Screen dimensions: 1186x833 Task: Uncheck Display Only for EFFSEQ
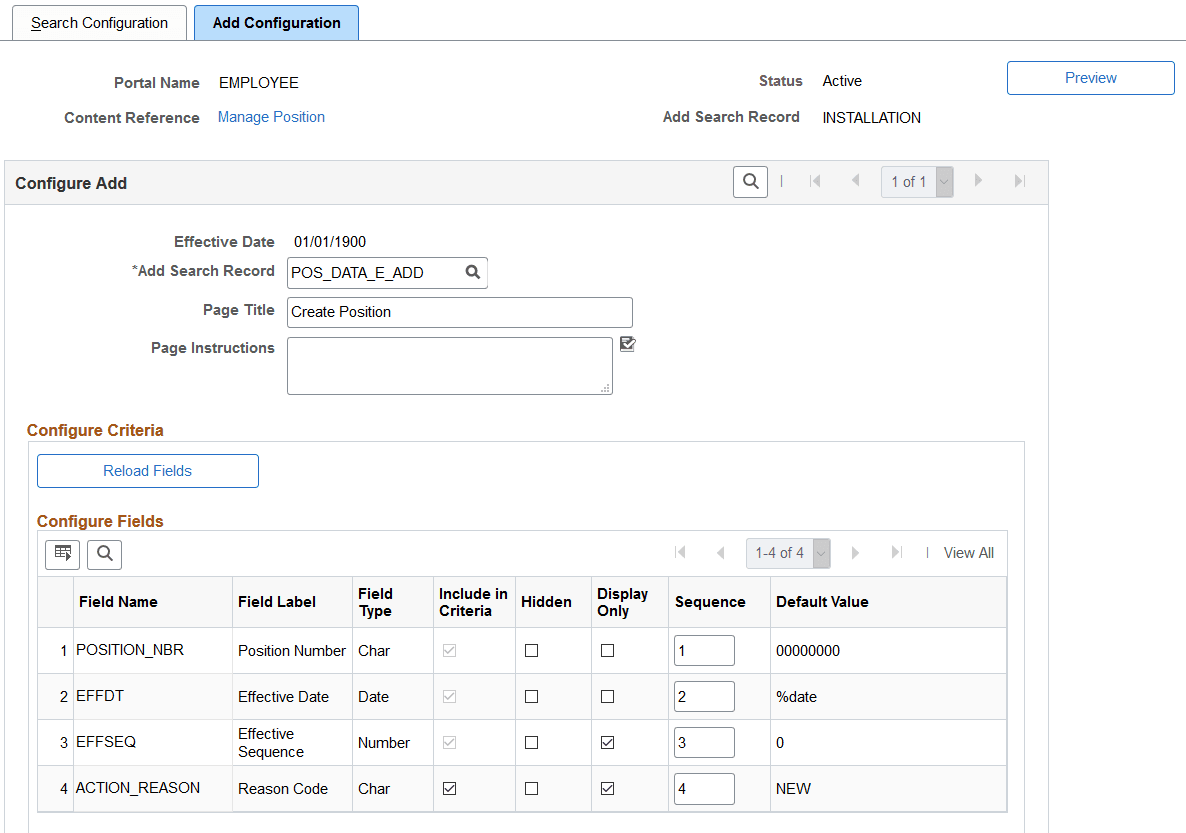point(607,742)
